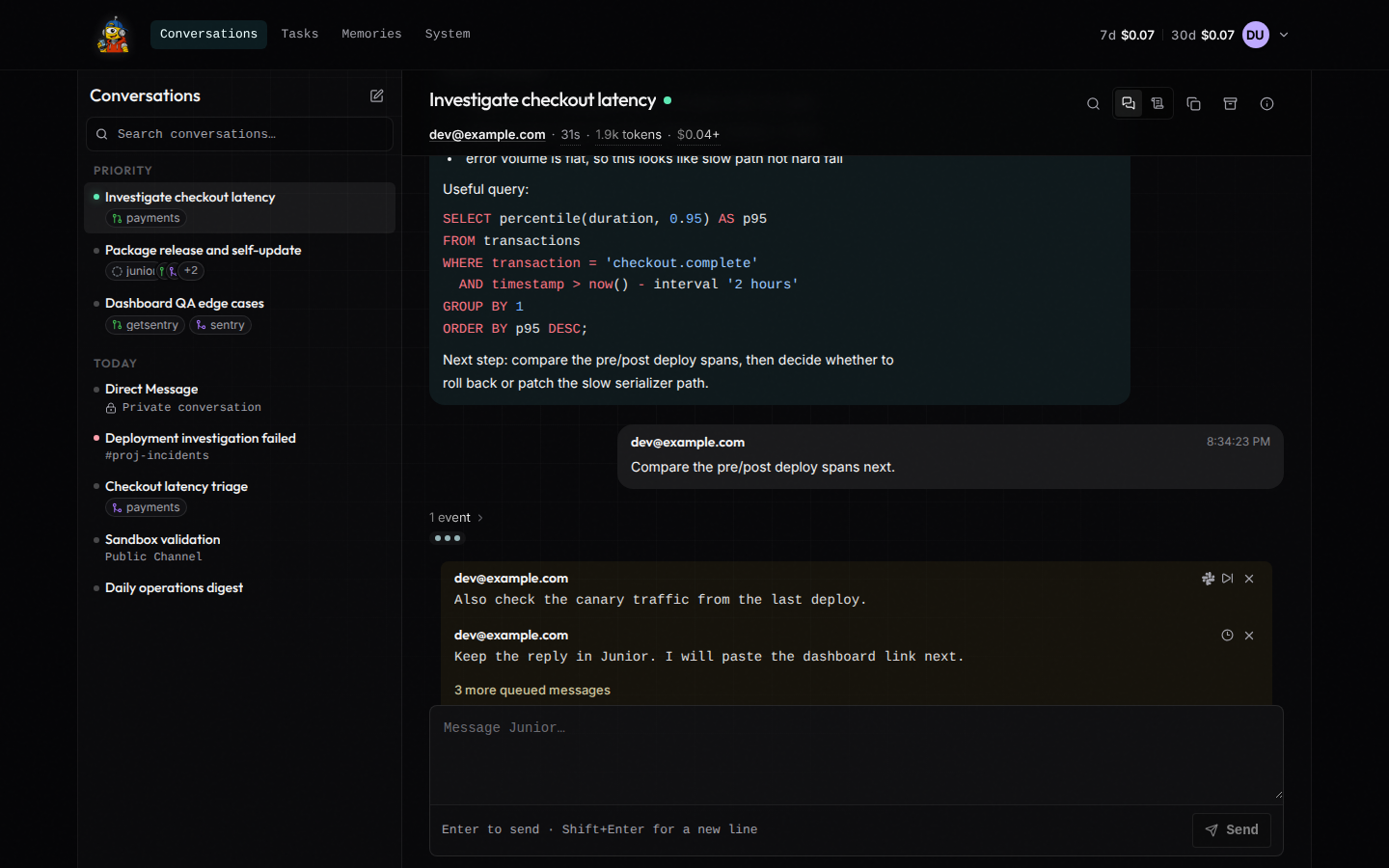Switch to chat bubbles view
Screen dimensions: 1389x868
(1129, 103)
